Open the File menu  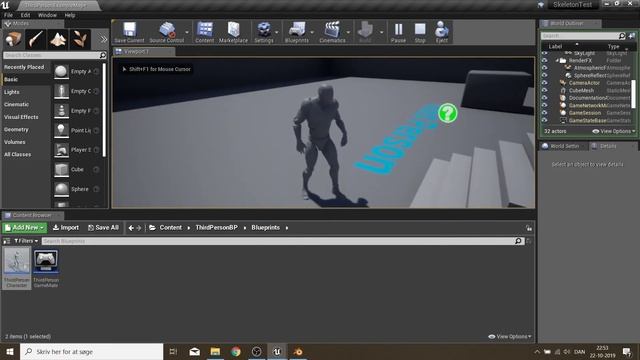coord(8,15)
